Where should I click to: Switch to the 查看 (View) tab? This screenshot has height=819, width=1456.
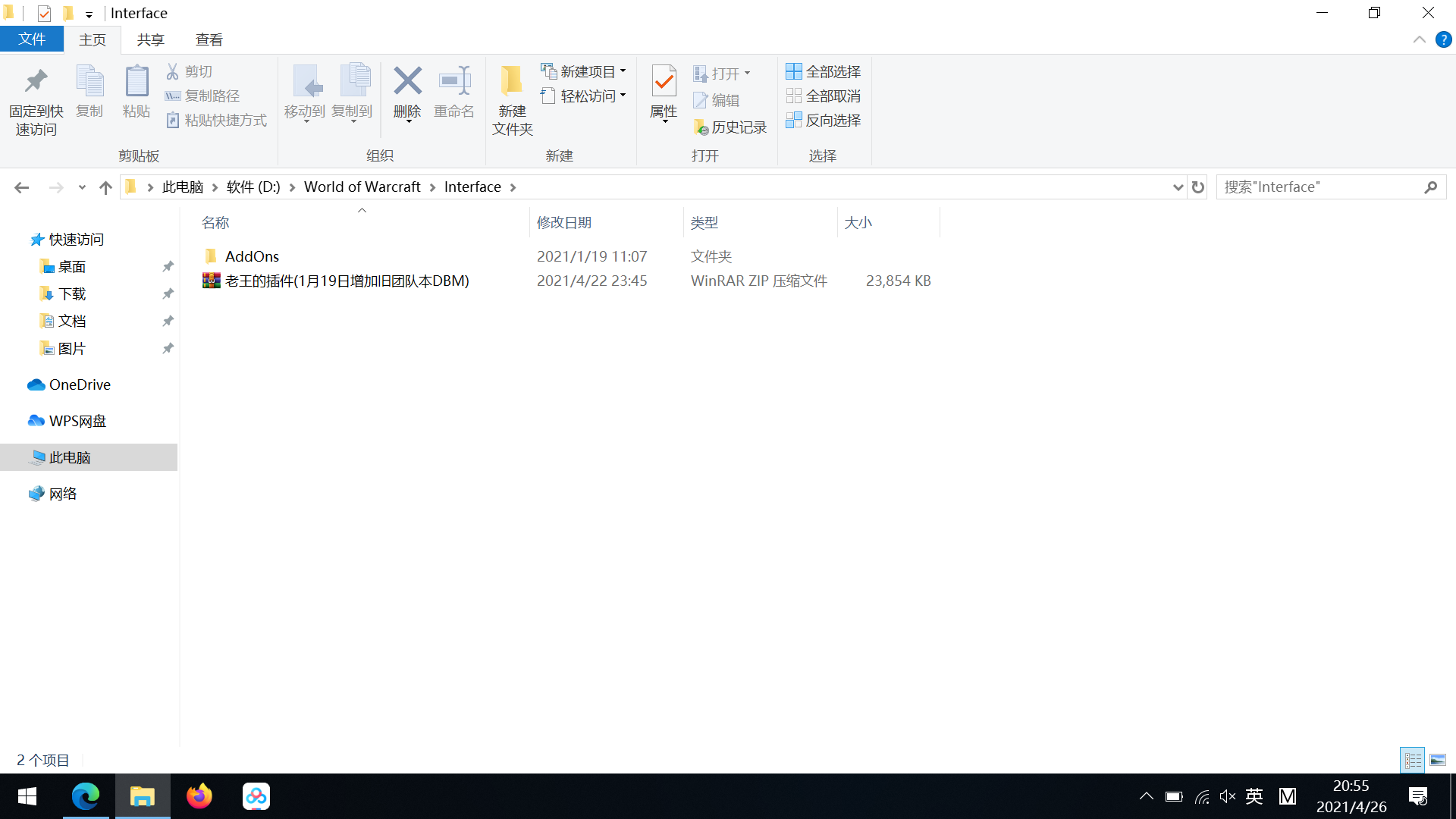pyautogui.click(x=209, y=39)
